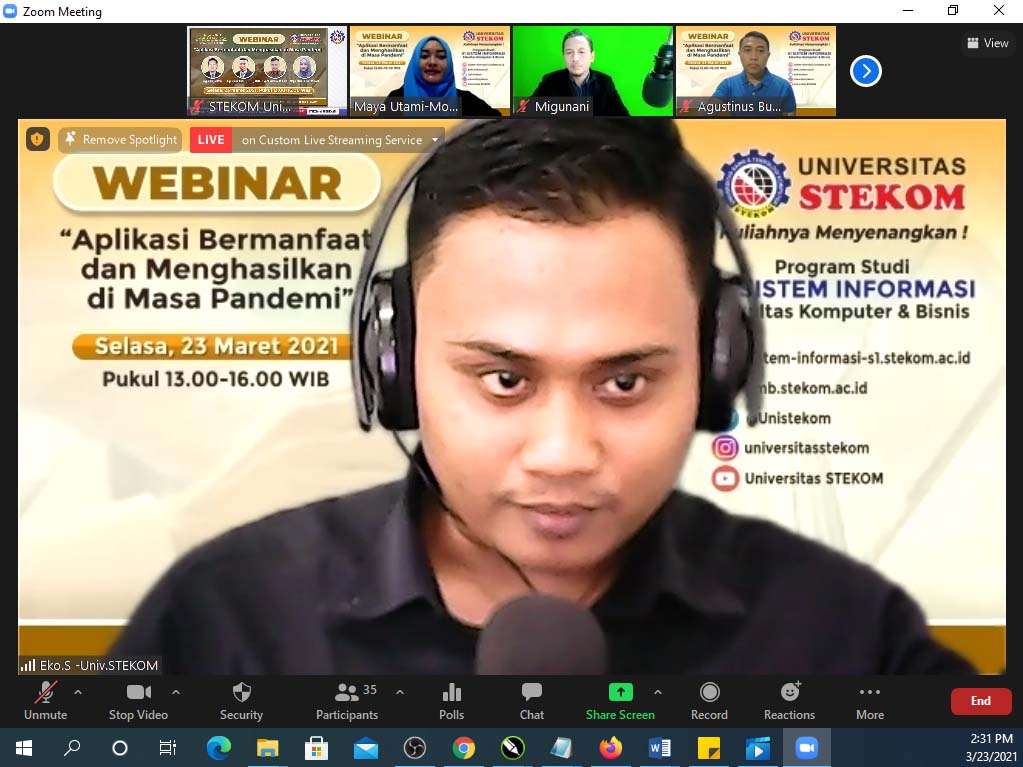
Task: Open the View layout menu
Action: (x=988, y=43)
